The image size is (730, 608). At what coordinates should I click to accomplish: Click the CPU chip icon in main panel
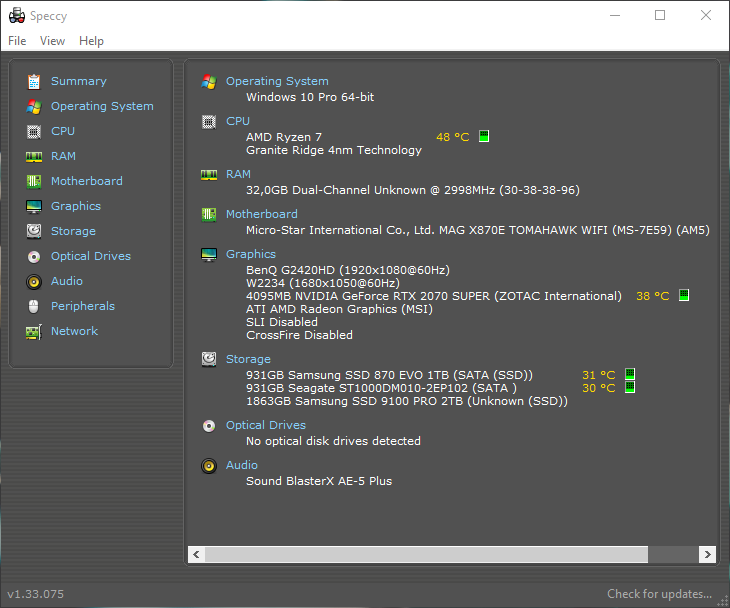click(209, 122)
